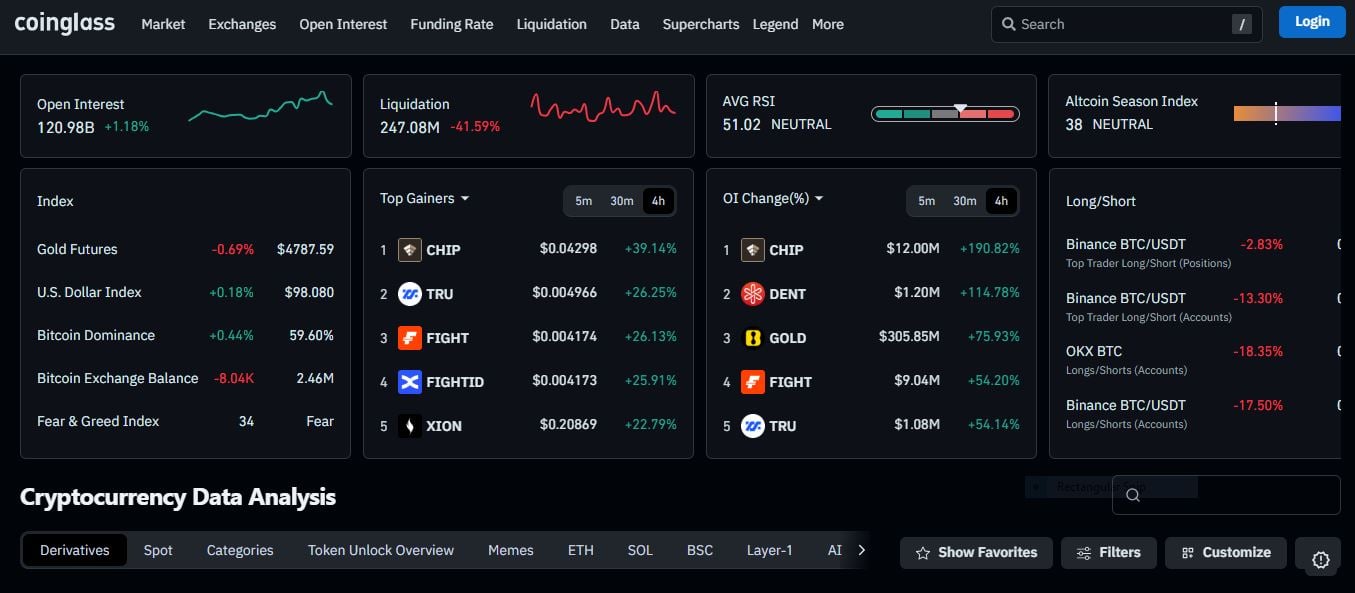Click the Coinglass logo
The image size is (1355, 593).
pyautogui.click(x=63, y=22)
